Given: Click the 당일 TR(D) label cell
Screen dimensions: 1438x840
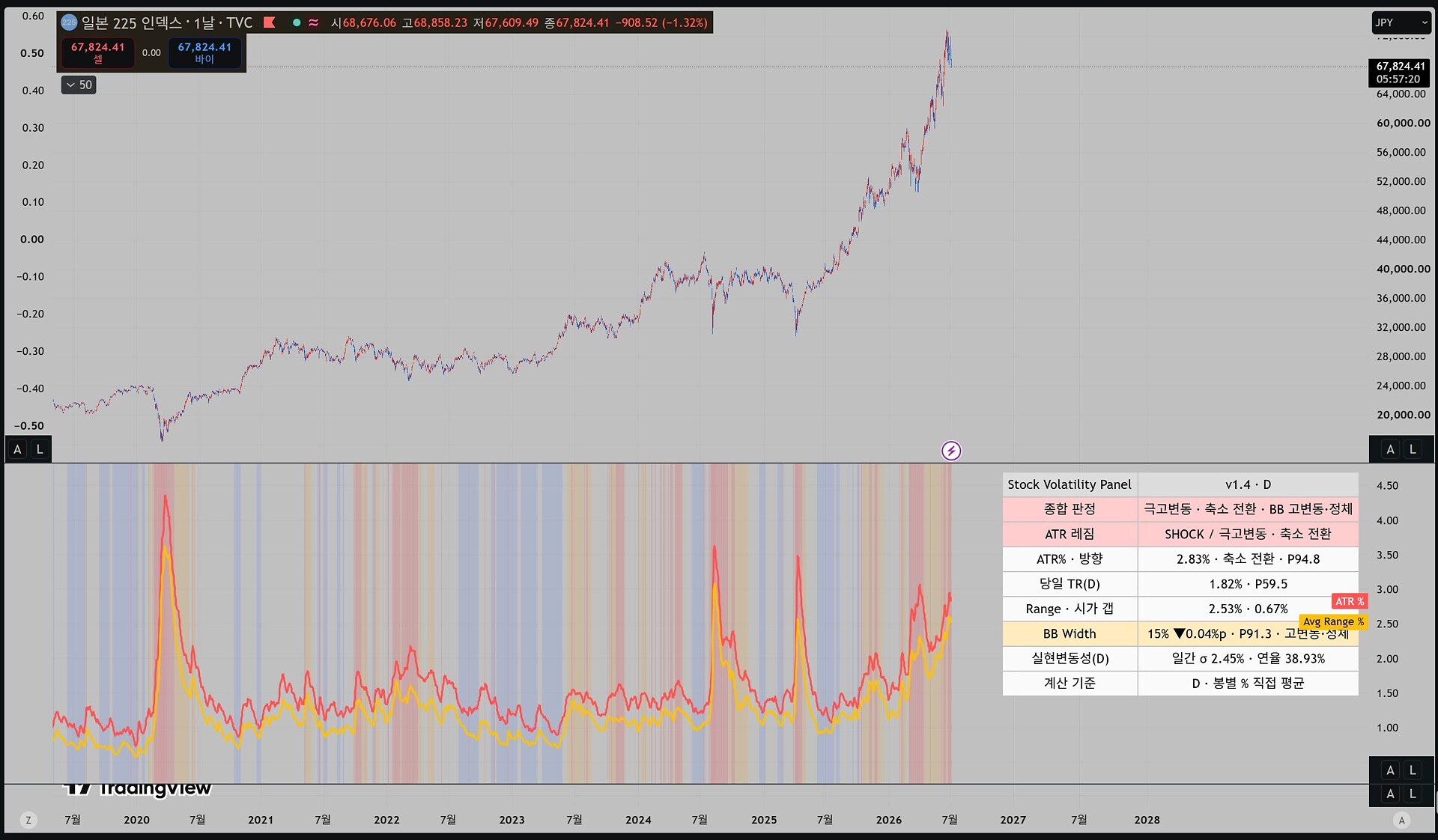Looking at the screenshot, I should tap(1070, 584).
